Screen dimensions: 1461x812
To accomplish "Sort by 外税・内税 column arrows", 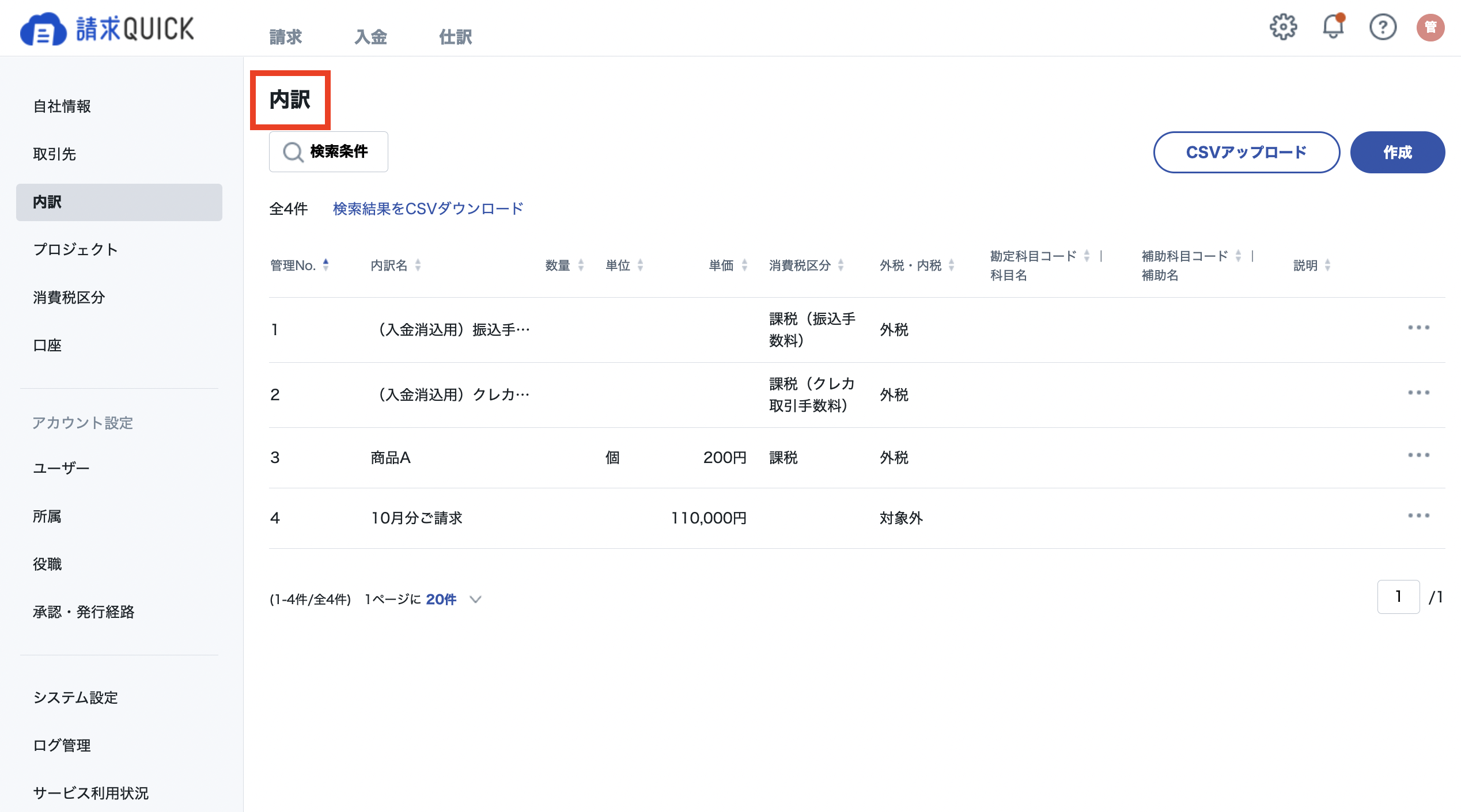I will point(951,265).
